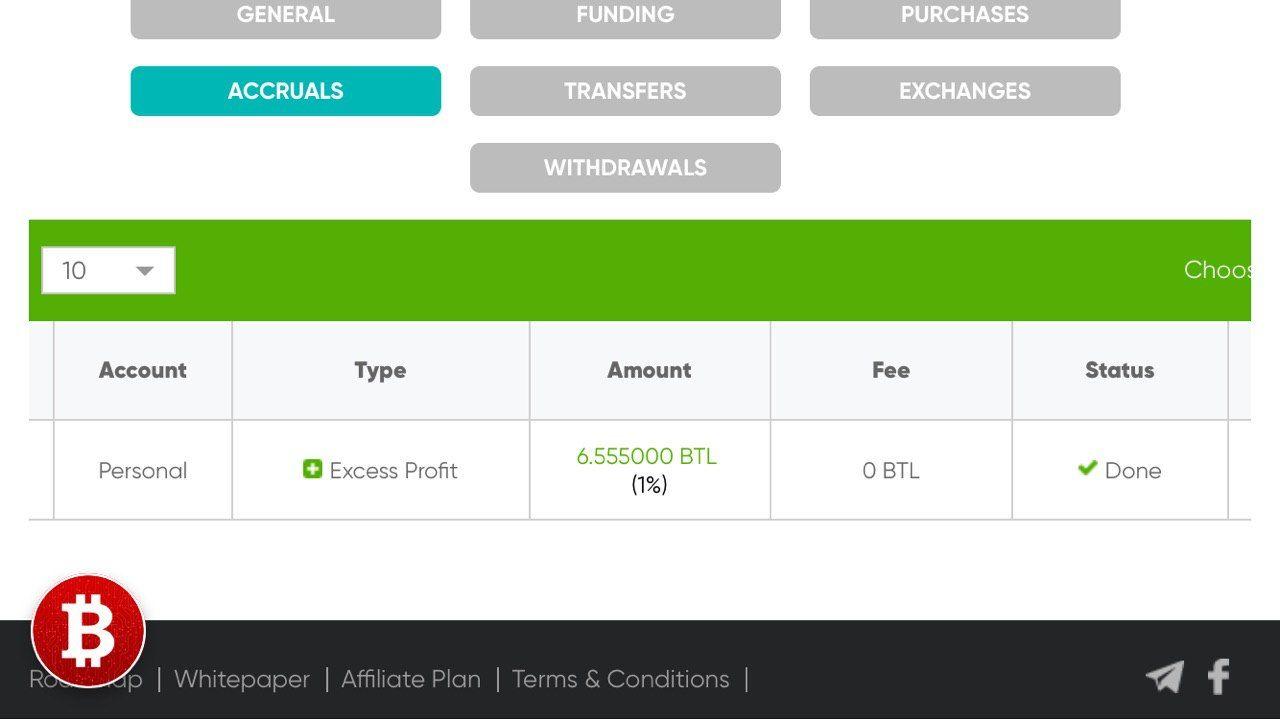
Task: Select the Purchases tab
Action: [964, 16]
